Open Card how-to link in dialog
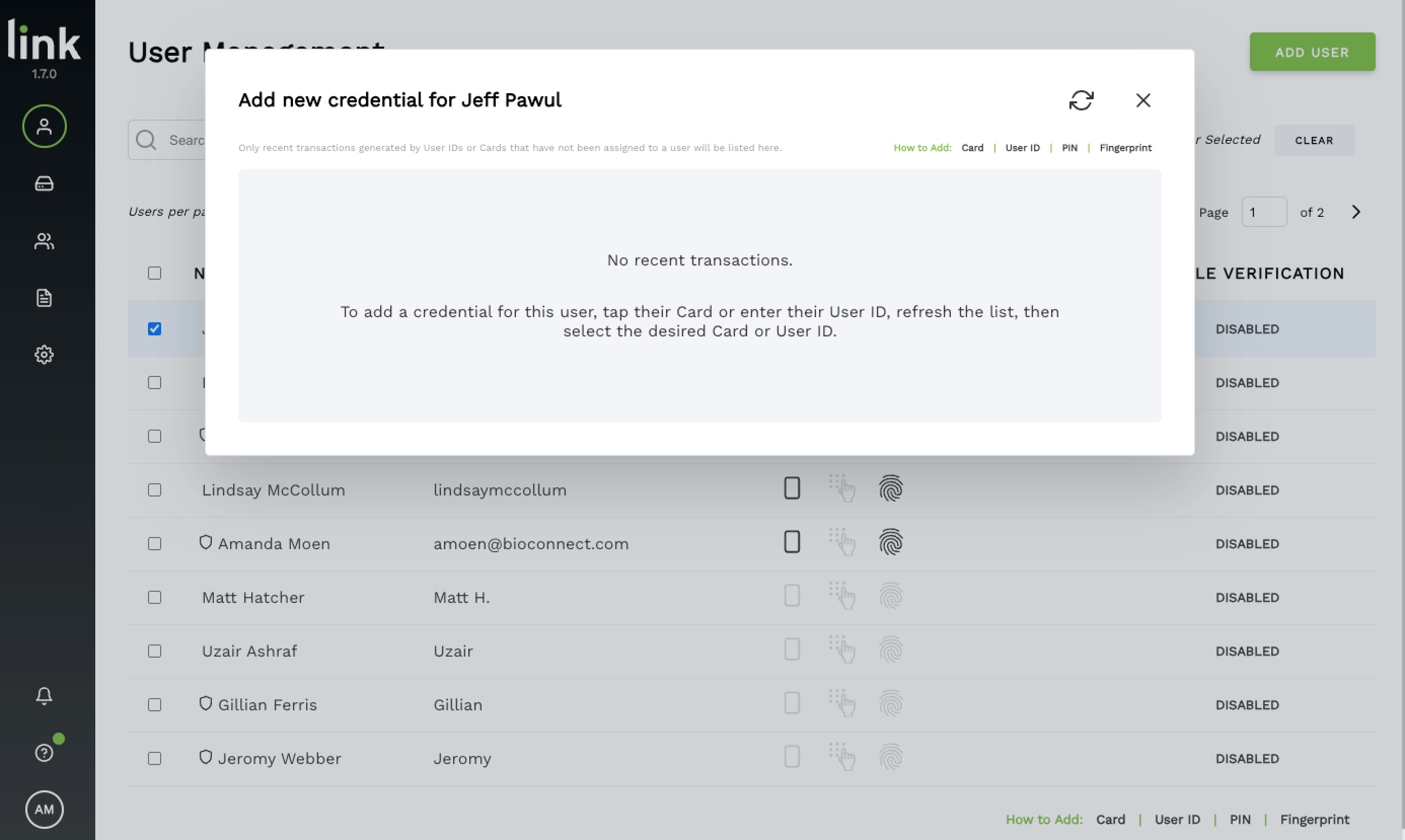Screen dimensions: 1405x840 972,148
